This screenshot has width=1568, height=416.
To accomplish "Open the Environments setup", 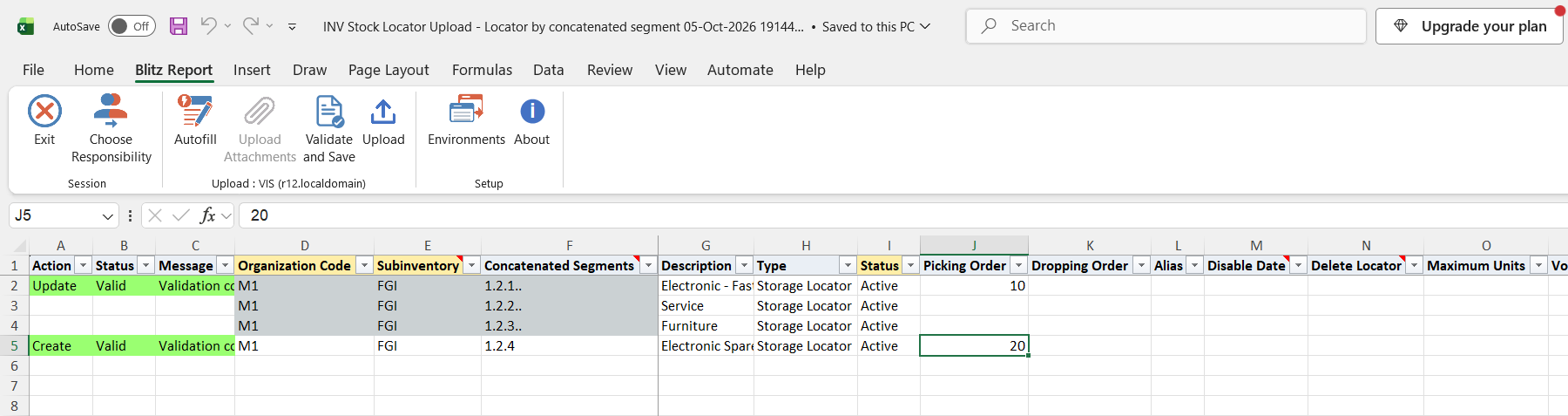I will [466, 120].
